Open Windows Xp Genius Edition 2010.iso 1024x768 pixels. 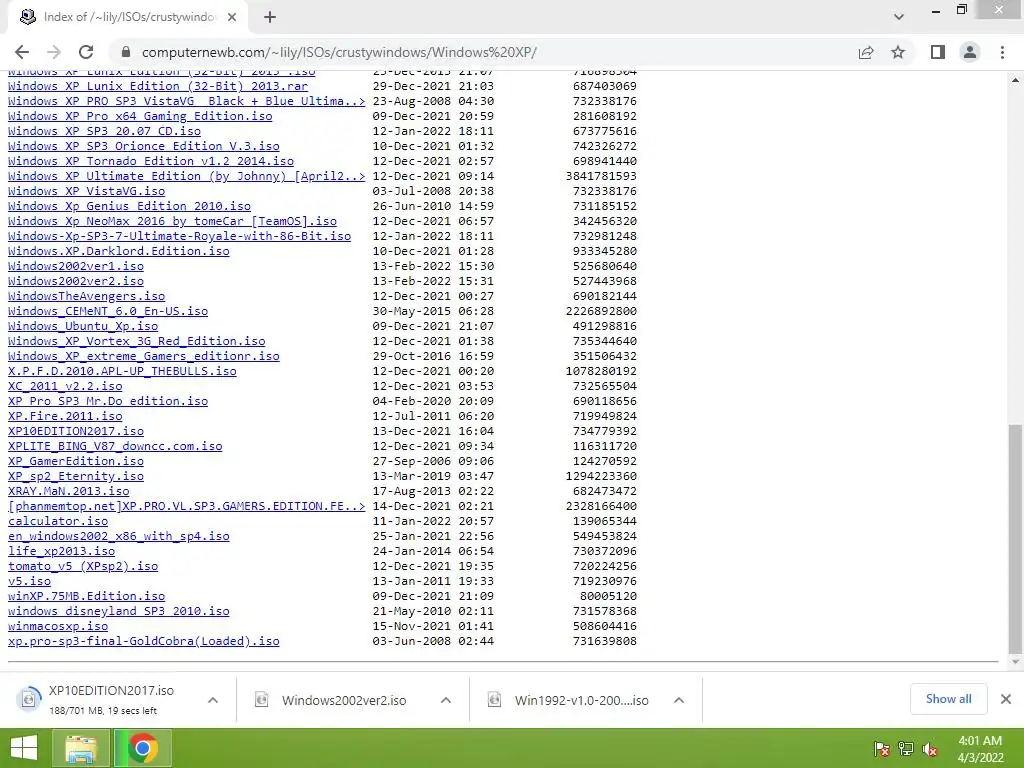point(129,206)
